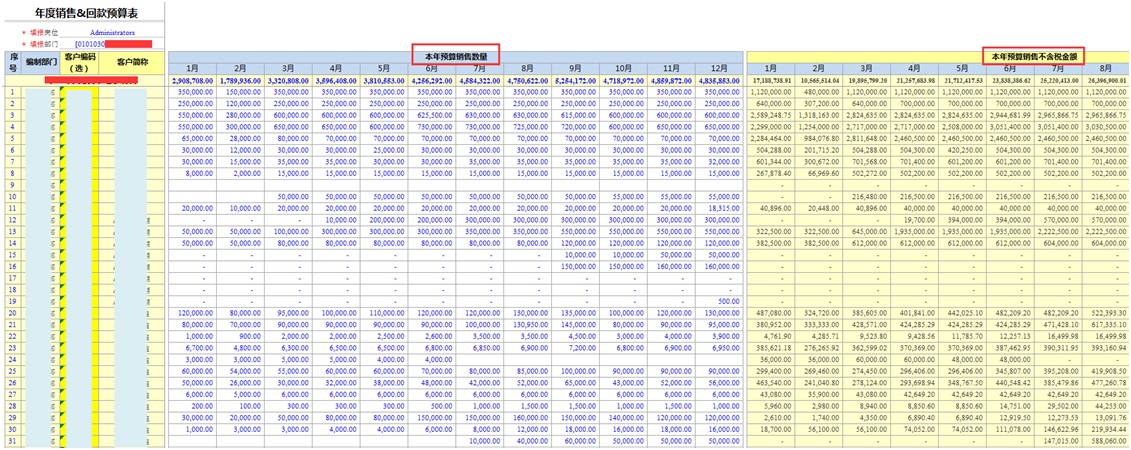Select the sequence number cell 24
The width and height of the screenshot is (1131, 450).
tap(12, 358)
